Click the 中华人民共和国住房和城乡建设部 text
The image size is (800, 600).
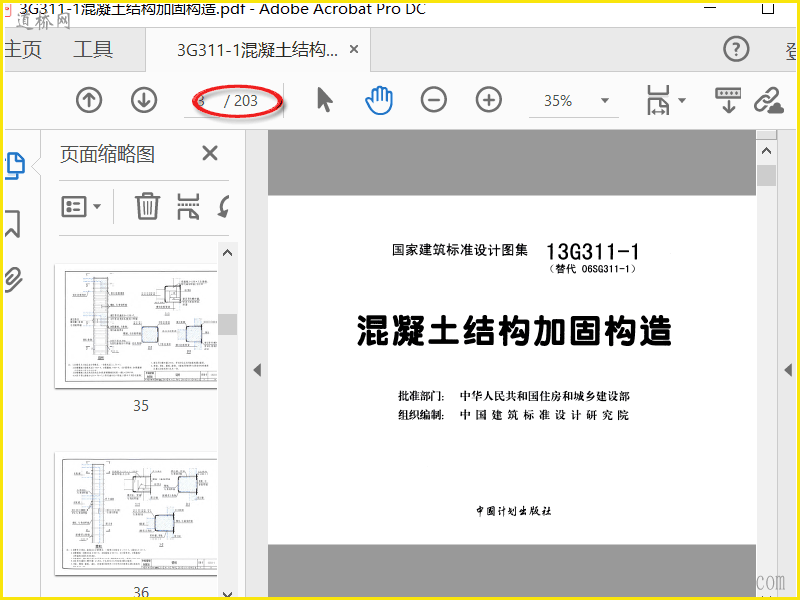point(544,396)
